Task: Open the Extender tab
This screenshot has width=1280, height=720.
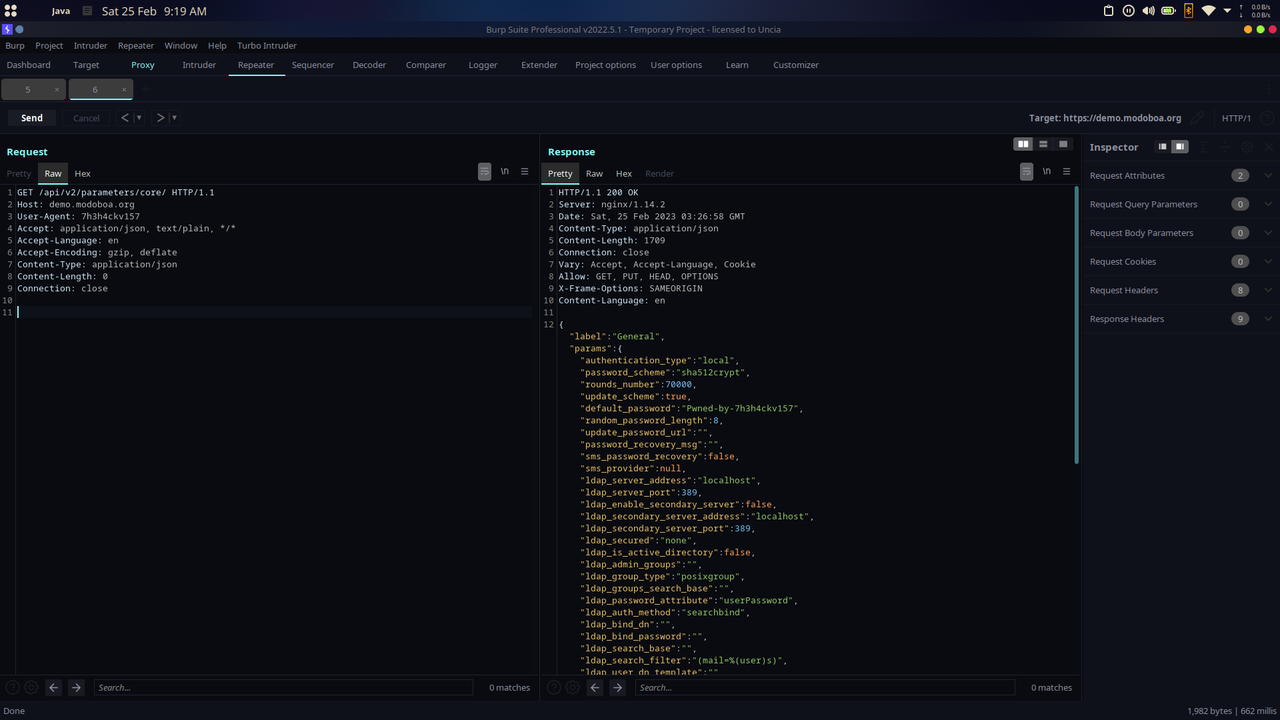Action: (539, 65)
